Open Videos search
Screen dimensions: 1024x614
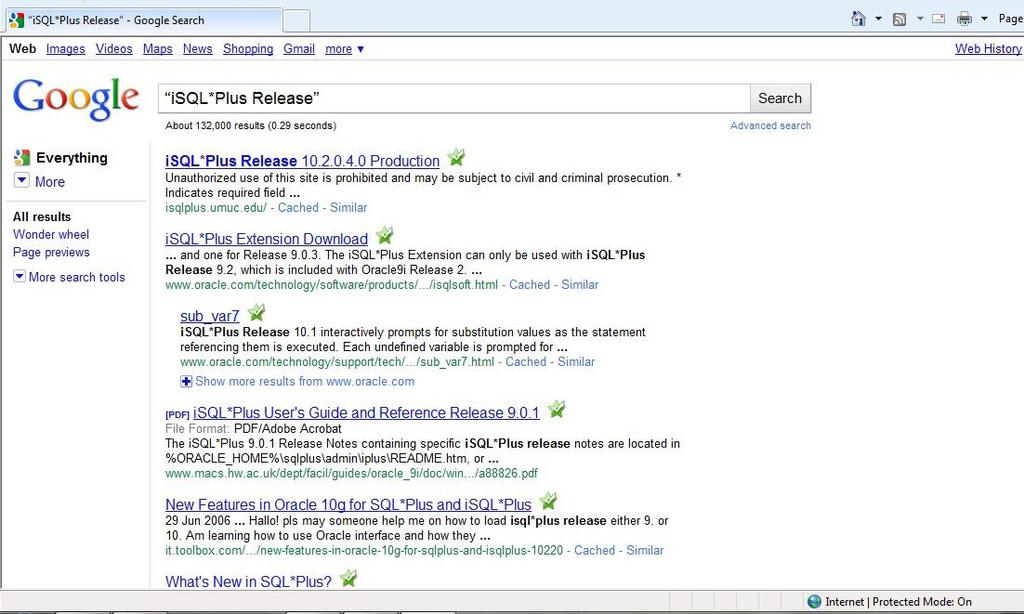click(114, 49)
